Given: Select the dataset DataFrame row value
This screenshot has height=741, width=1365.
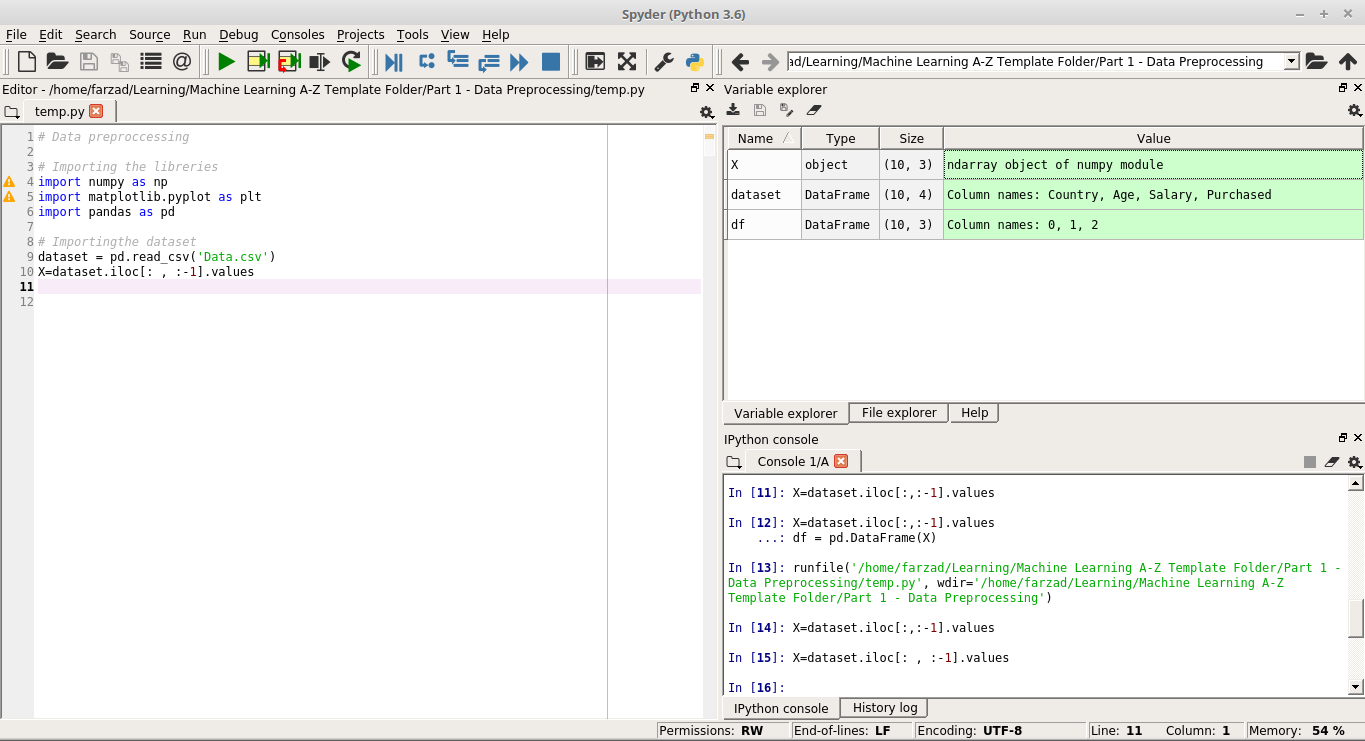Looking at the screenshot, I should tap(1152, 195).
